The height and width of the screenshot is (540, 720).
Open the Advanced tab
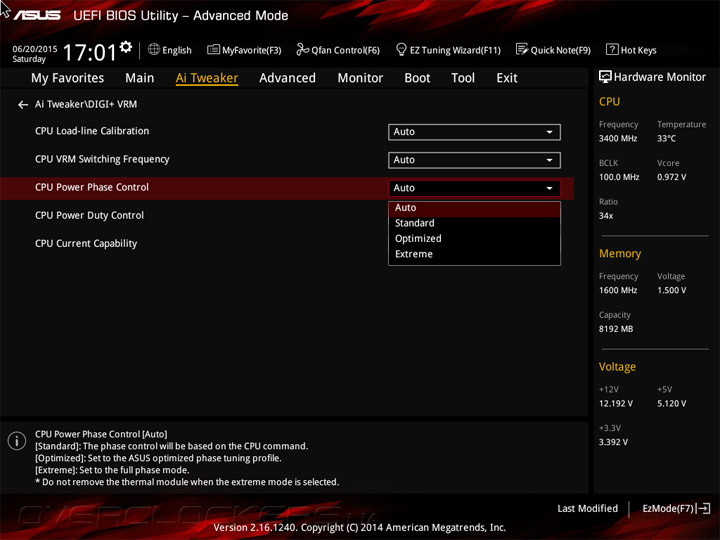pos(287,78)
